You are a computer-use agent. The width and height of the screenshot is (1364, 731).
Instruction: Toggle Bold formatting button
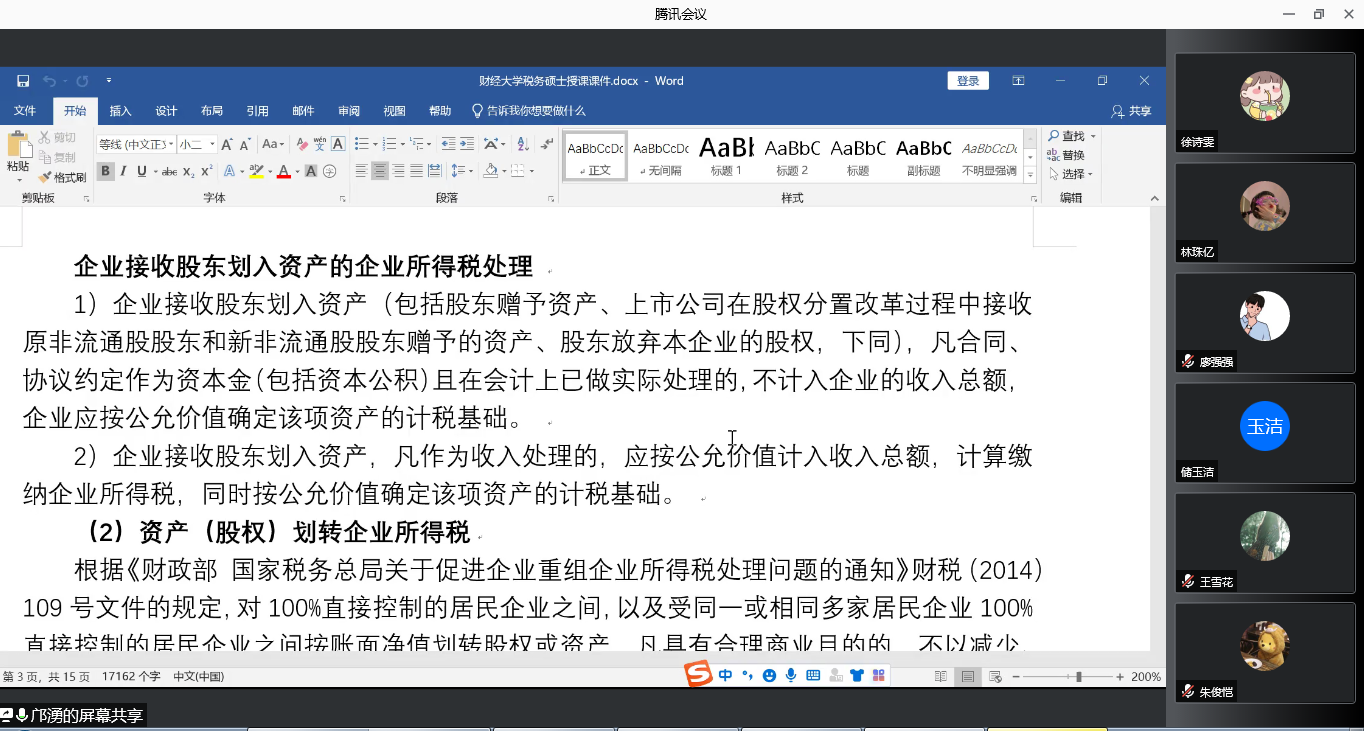(x=105, y=171)
